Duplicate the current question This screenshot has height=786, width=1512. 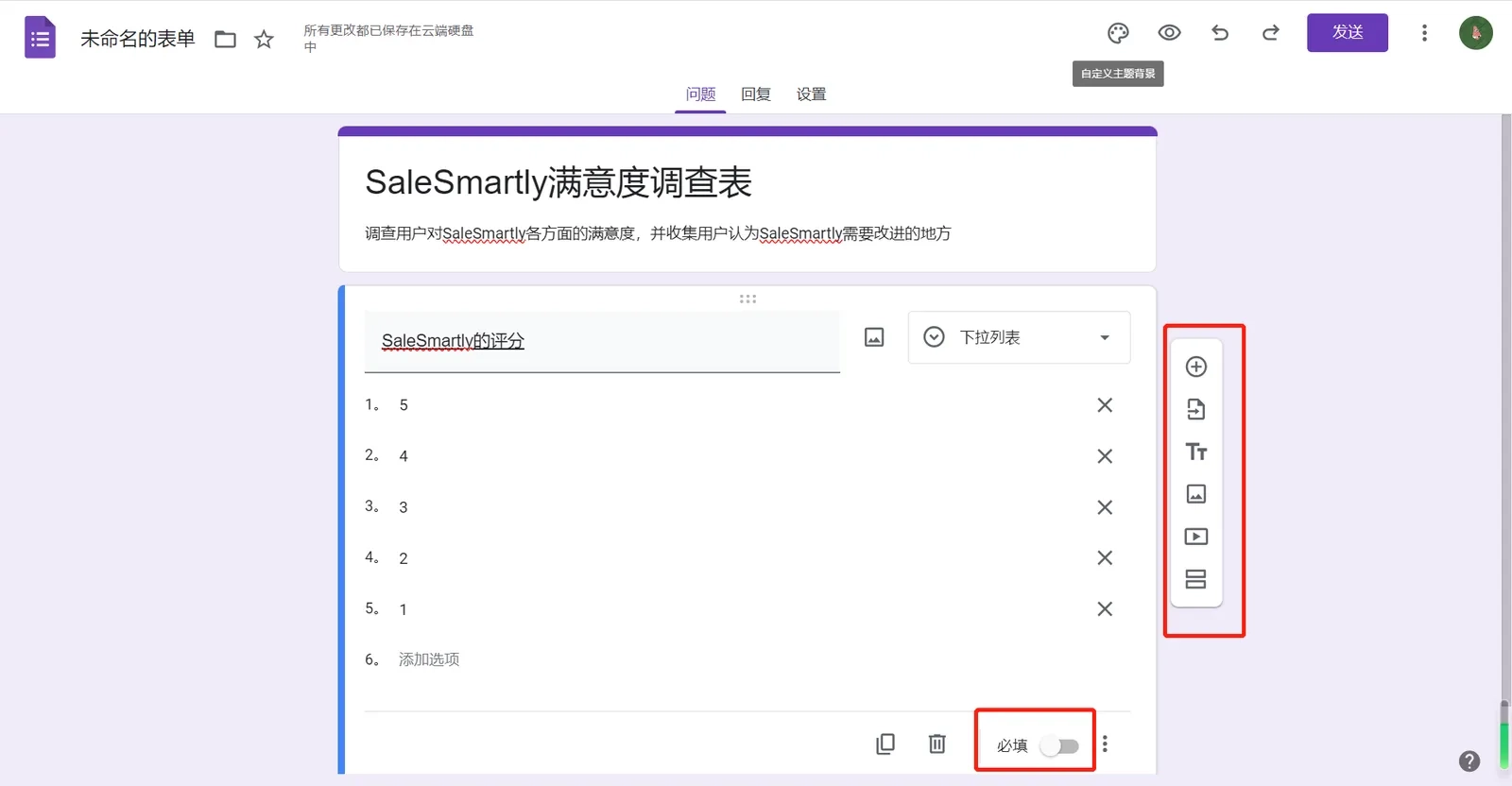[885, 744]
